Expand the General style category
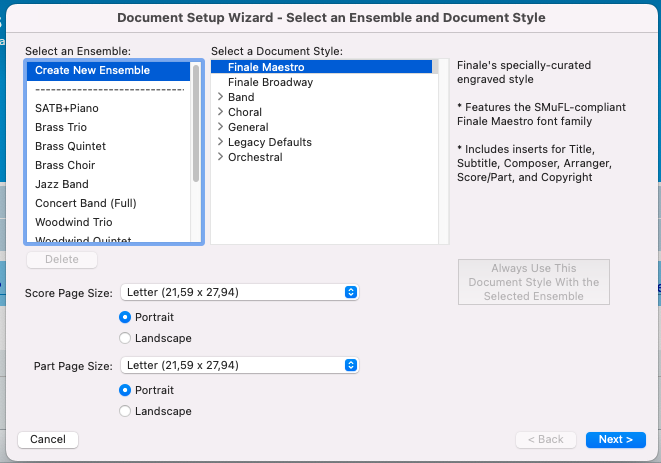This screenshot has width=661, height=463. pos(220,127)
